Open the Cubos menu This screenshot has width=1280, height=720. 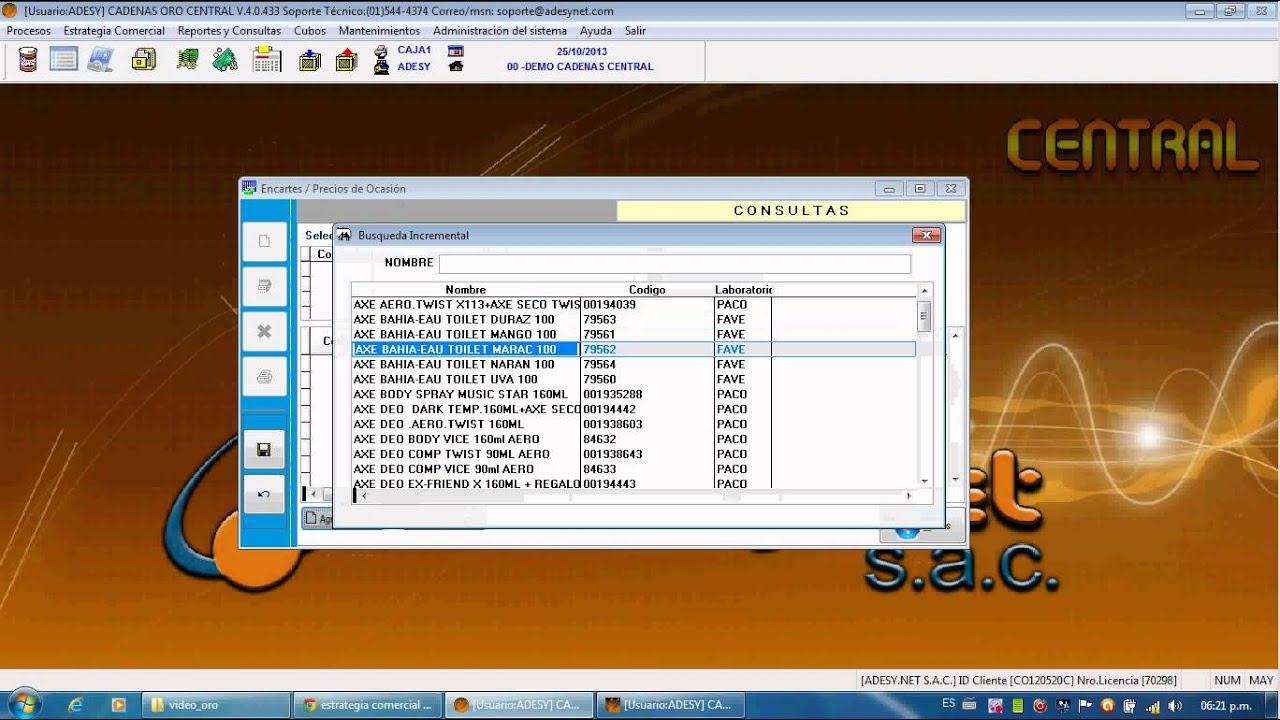(310, 31)
